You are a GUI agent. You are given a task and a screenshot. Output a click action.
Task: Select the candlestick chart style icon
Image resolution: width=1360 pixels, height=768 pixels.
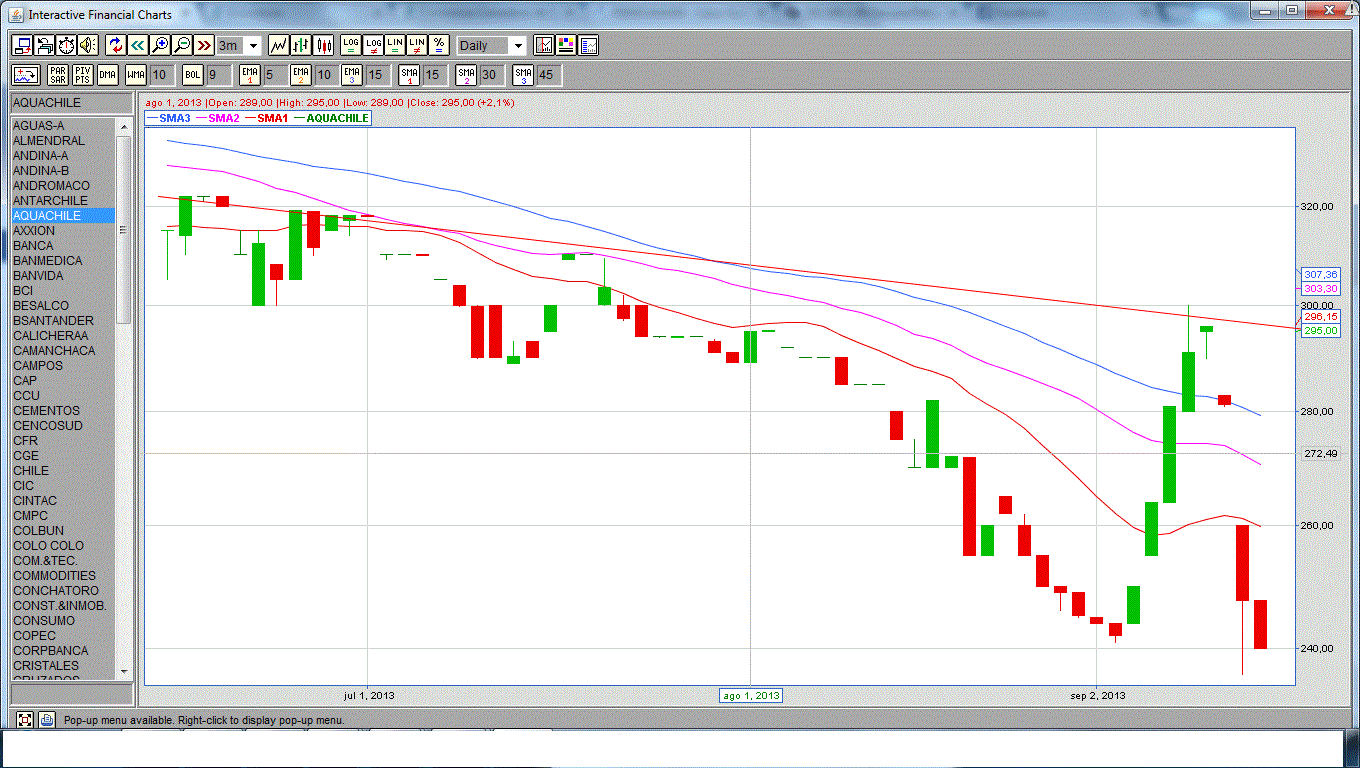point(323,45)
